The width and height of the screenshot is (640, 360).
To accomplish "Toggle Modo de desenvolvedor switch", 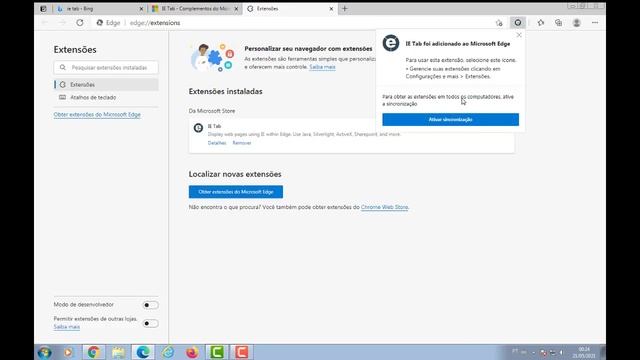I will (x=150, y=305).
